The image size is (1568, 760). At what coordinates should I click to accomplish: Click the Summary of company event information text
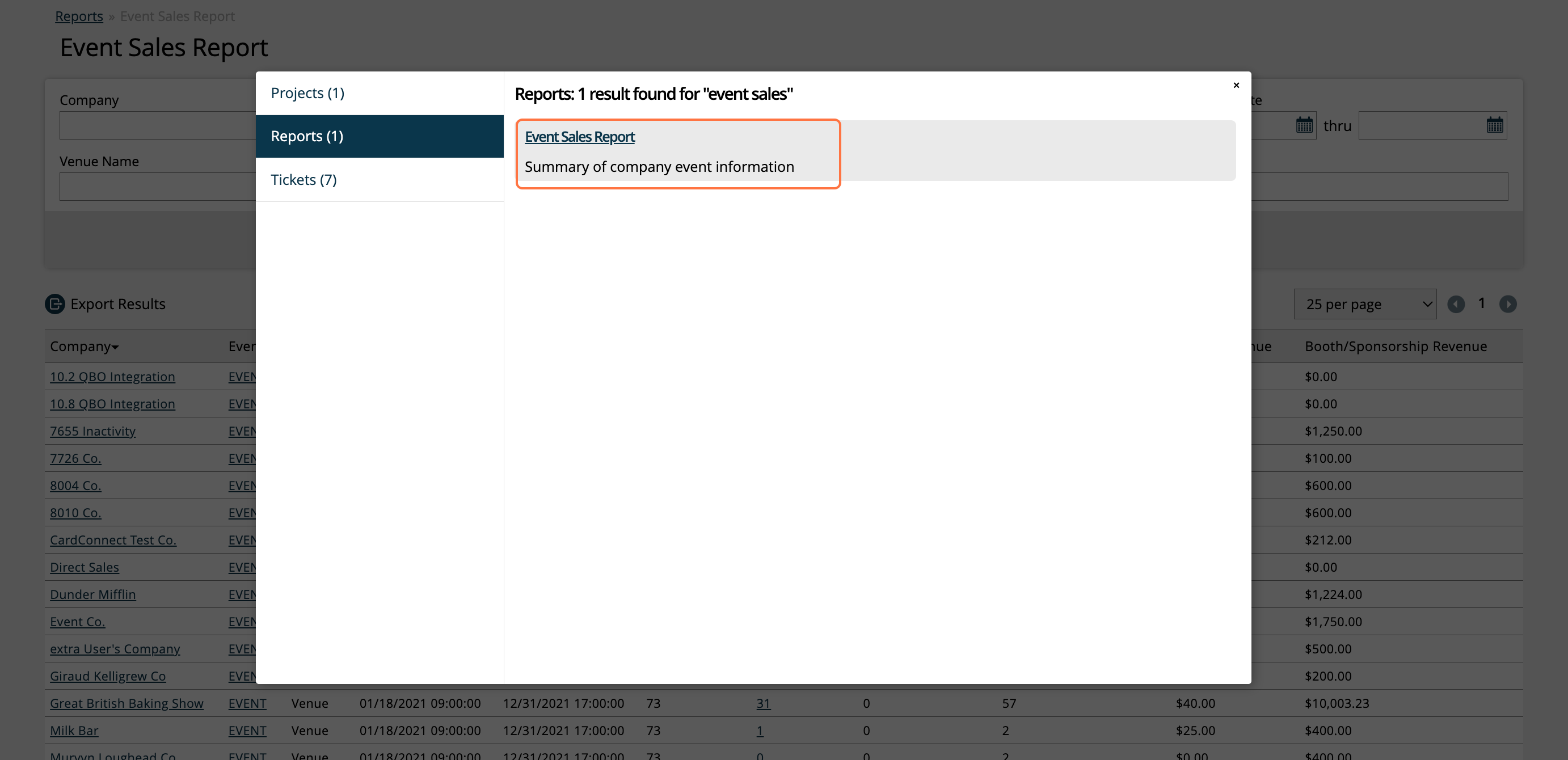pyautogui.click(x=659, y=167)
